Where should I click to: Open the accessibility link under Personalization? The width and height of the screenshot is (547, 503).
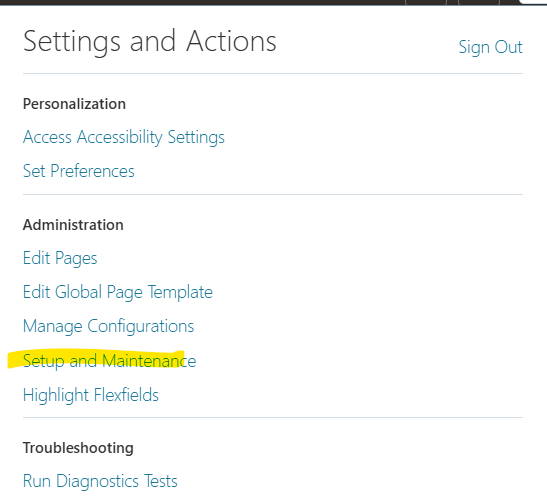pyautogui.click(x=124, y=137)
